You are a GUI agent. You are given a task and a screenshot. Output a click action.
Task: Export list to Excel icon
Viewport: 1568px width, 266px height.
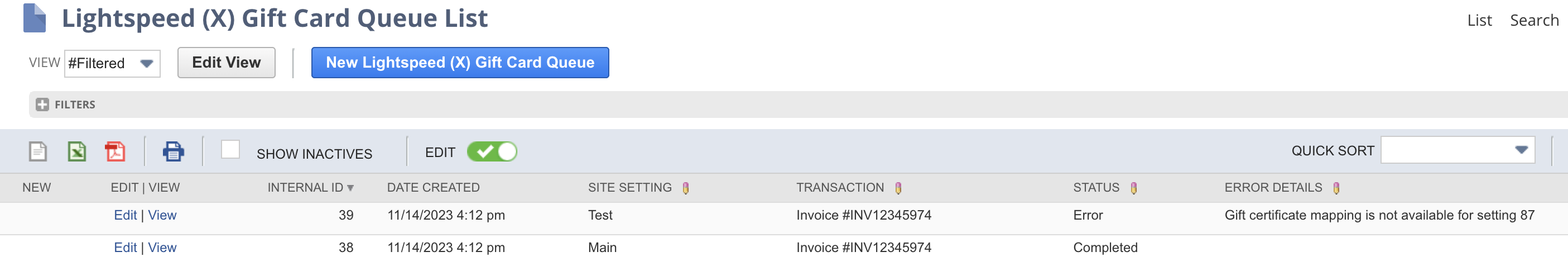pyautogui.click(x=76, y=151)
